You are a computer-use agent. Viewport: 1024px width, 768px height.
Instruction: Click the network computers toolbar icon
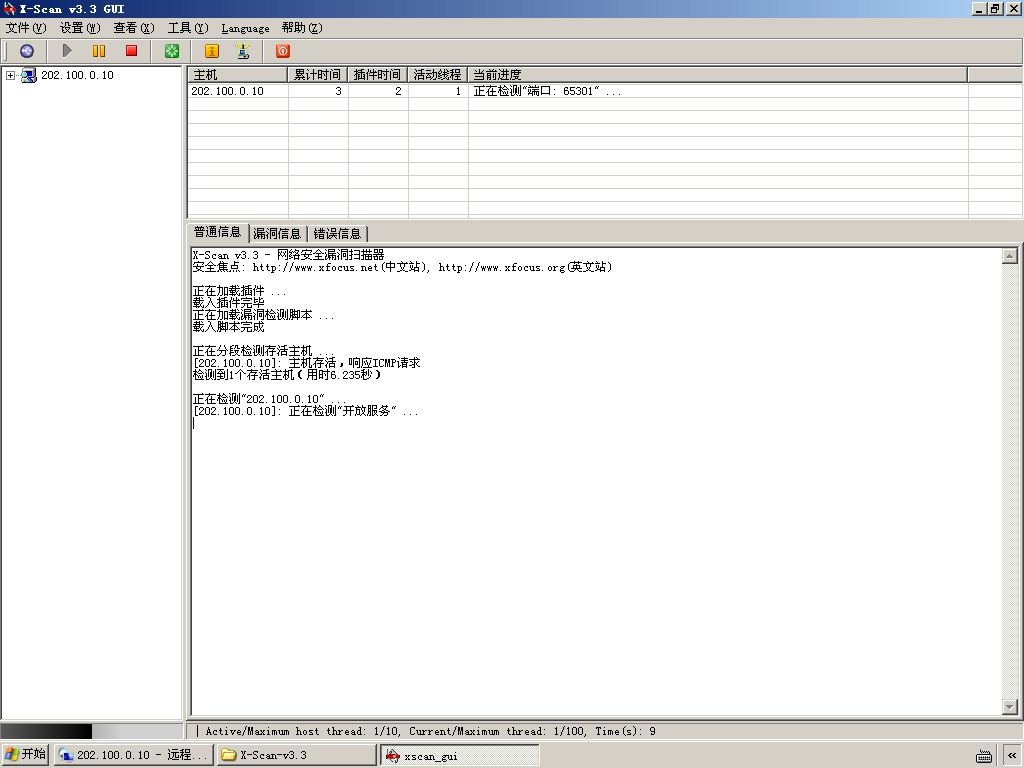243,51
